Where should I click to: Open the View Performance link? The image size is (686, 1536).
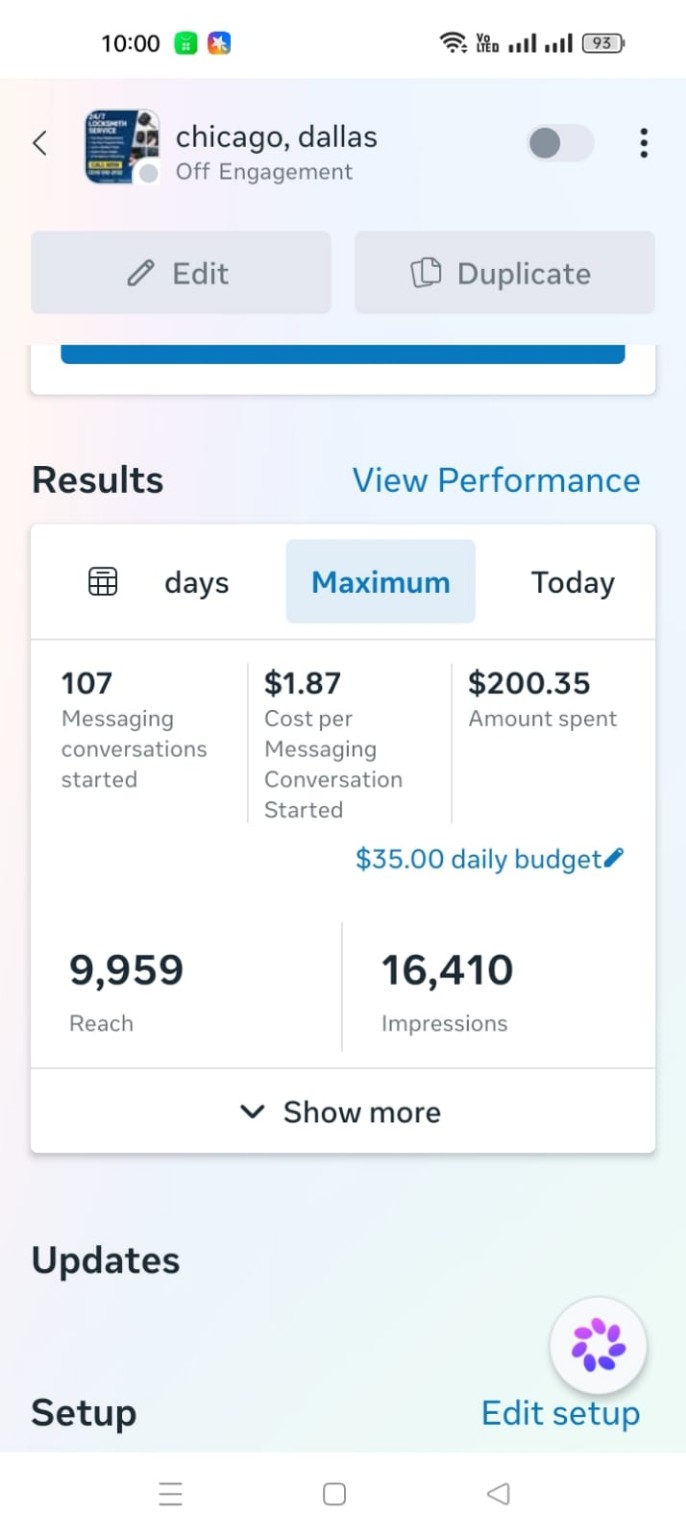tap(496, 480)
